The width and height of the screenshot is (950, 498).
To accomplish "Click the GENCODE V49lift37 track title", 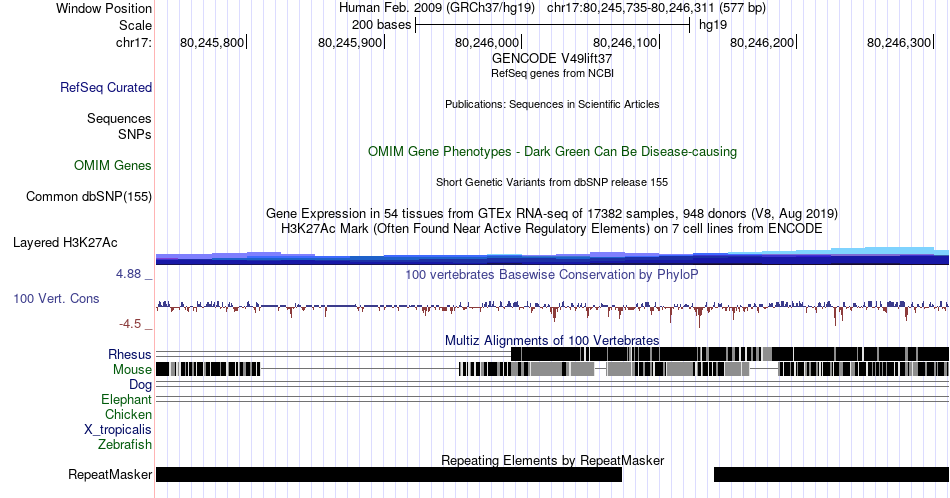I will [552, 59].
